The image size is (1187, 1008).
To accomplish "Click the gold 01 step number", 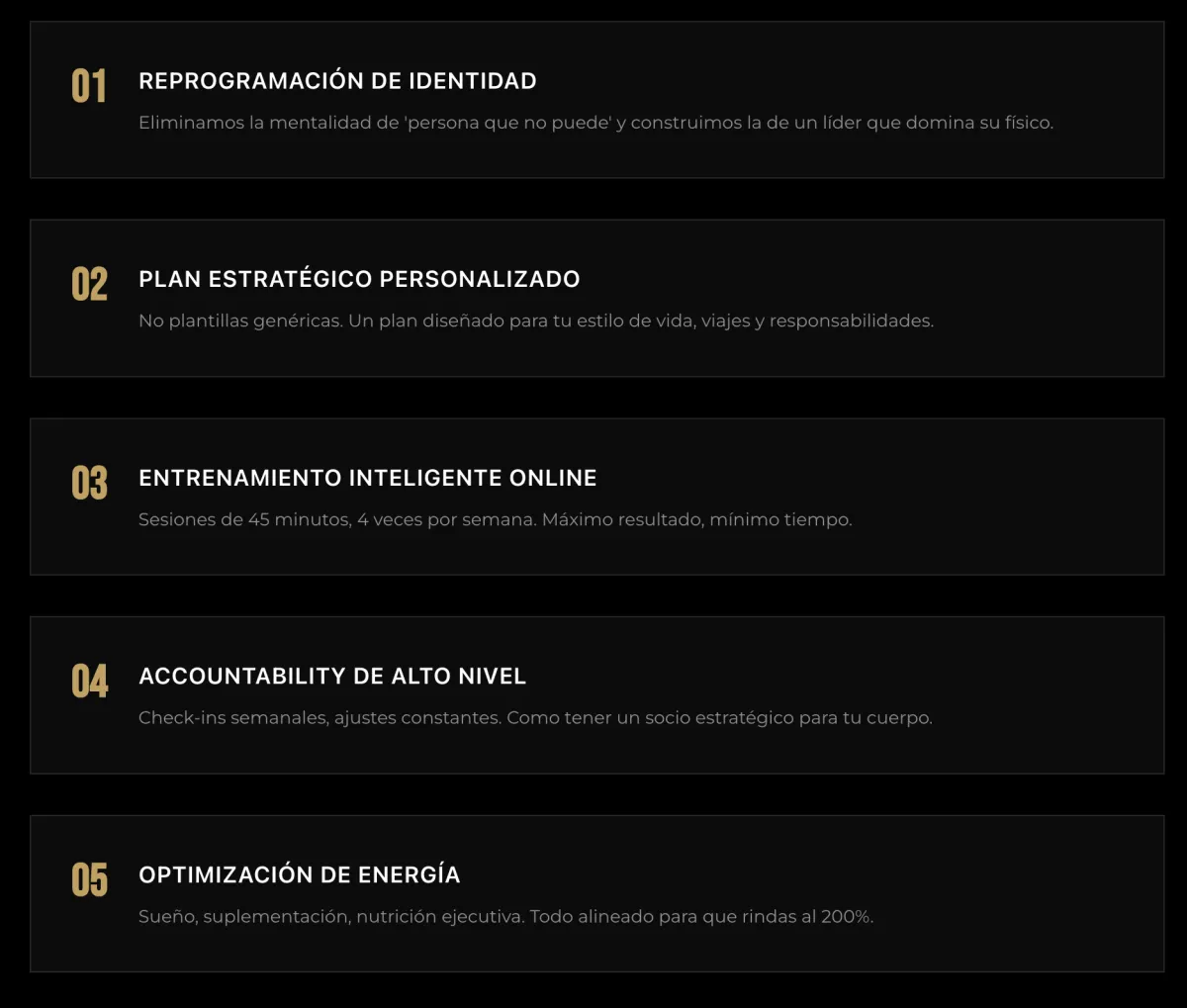I will [x=89, y=86].
